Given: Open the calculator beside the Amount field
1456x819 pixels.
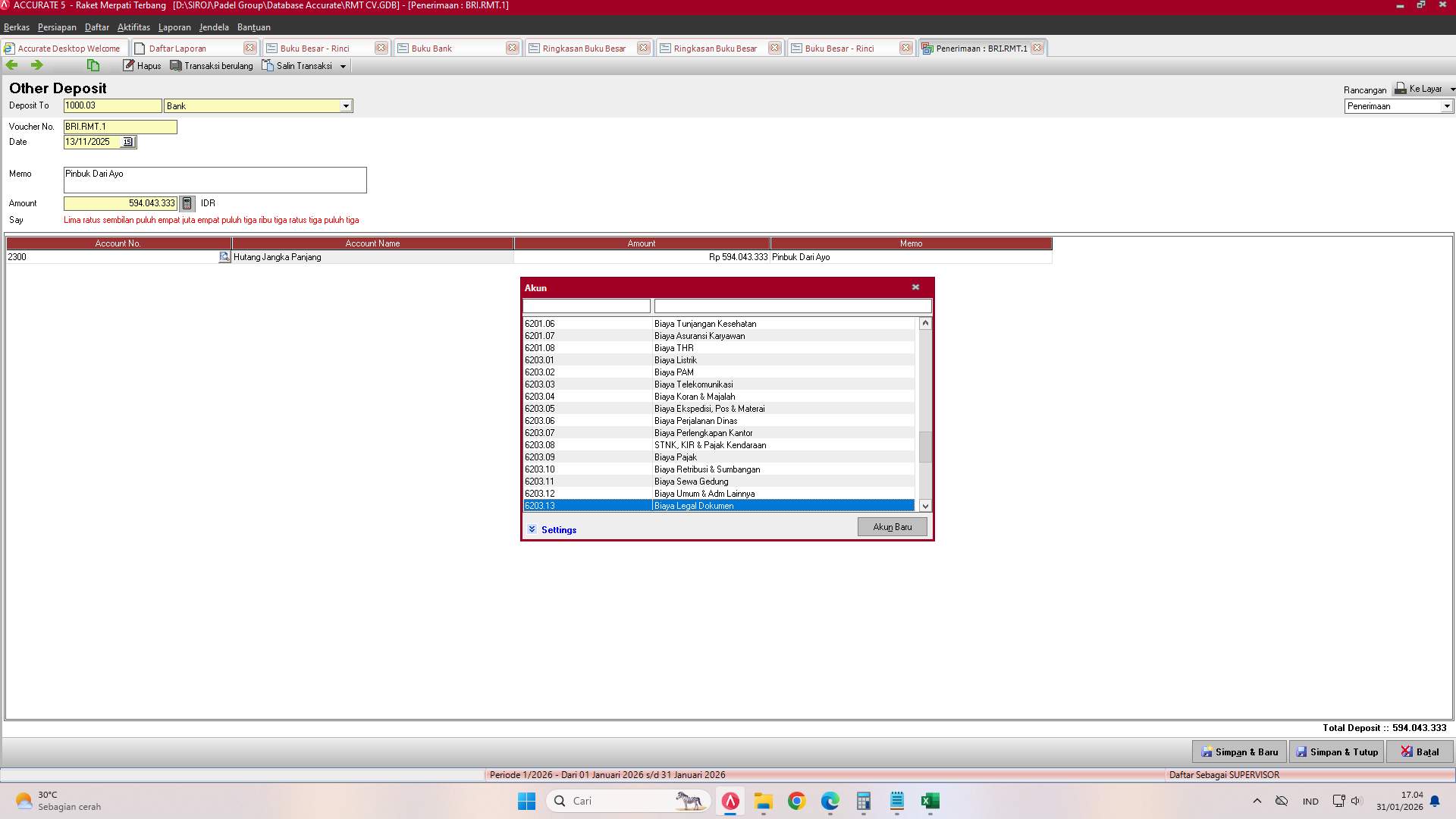Looking at the screenshot, I should point(187,203).
